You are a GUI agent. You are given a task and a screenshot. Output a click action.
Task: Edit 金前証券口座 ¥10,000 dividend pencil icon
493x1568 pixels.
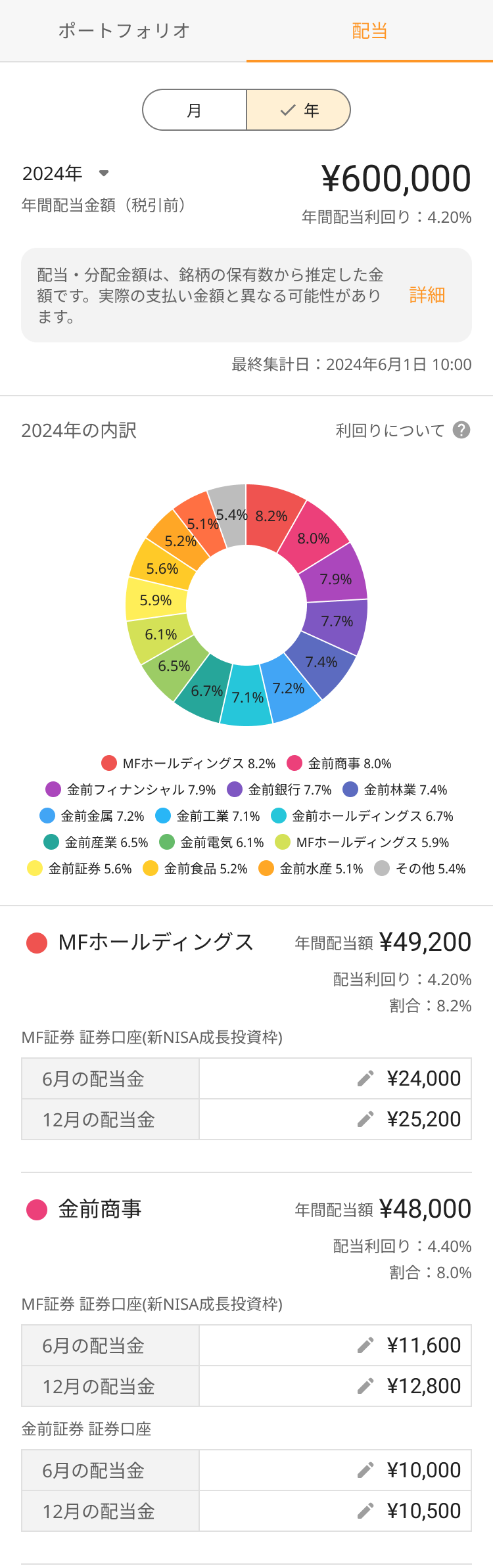(x=365, y=1470)
